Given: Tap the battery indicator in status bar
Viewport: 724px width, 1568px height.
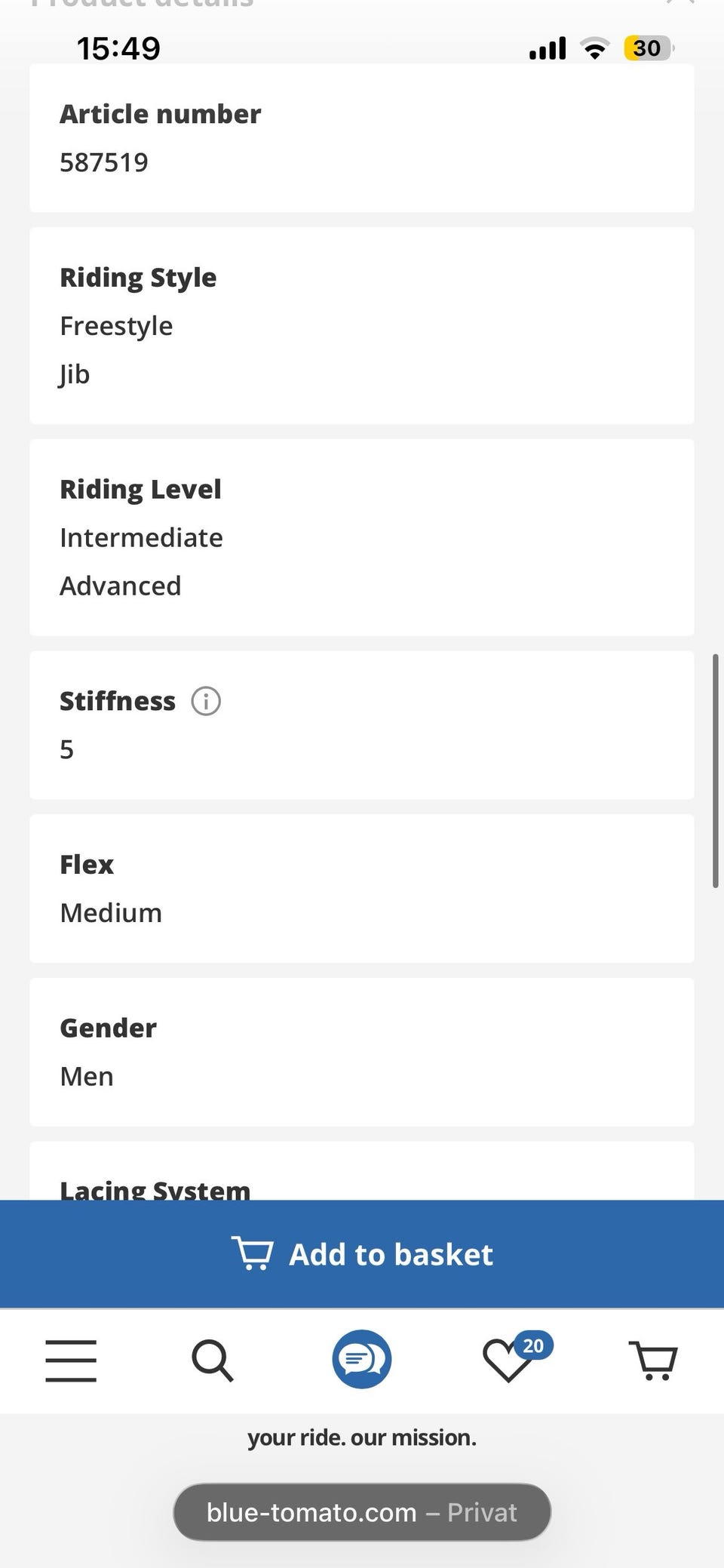Looking at the screenshot, I should 647,48.
